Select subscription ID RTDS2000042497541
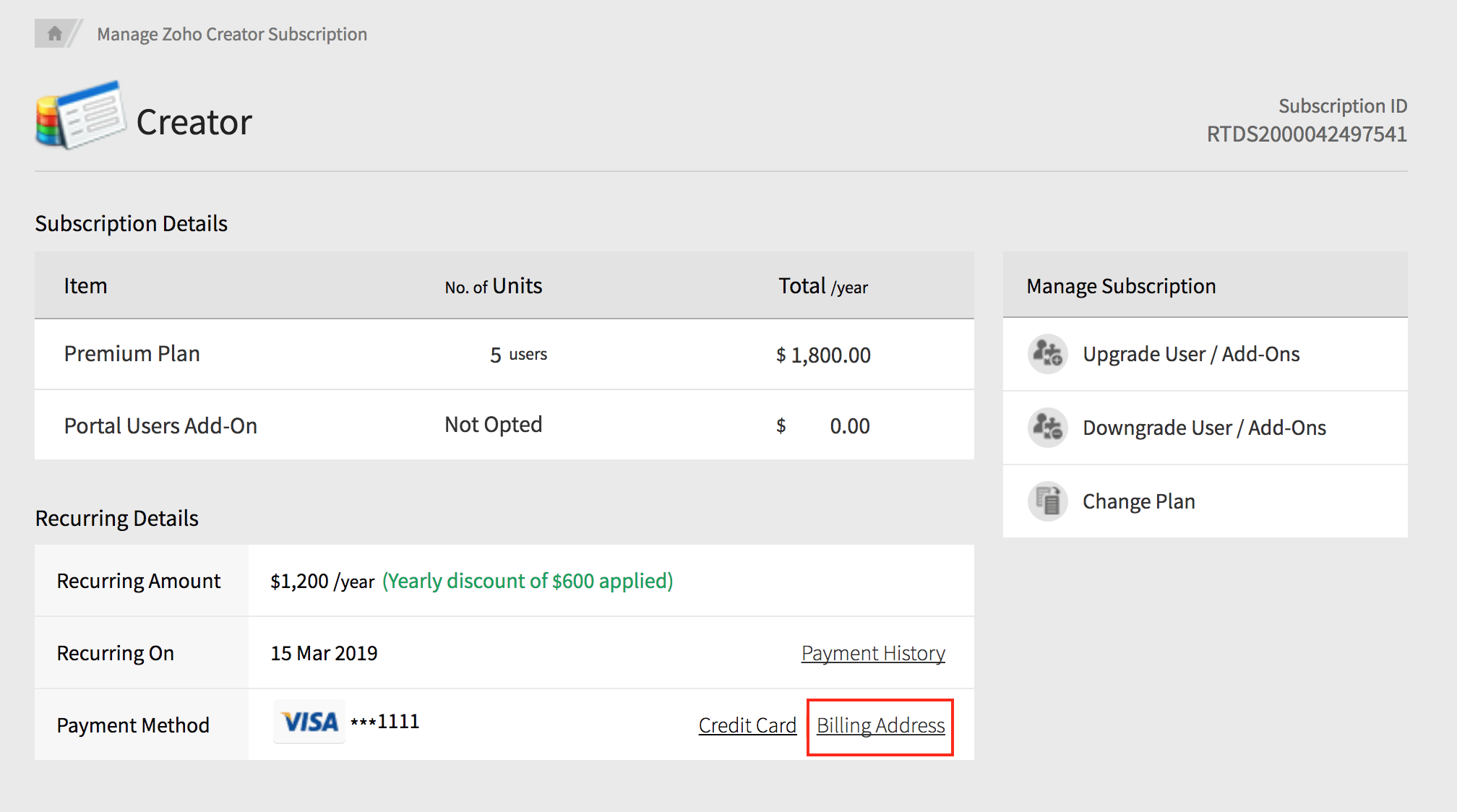The height and width of the screenshot is (812, 1457). (x=1307, y=134)
